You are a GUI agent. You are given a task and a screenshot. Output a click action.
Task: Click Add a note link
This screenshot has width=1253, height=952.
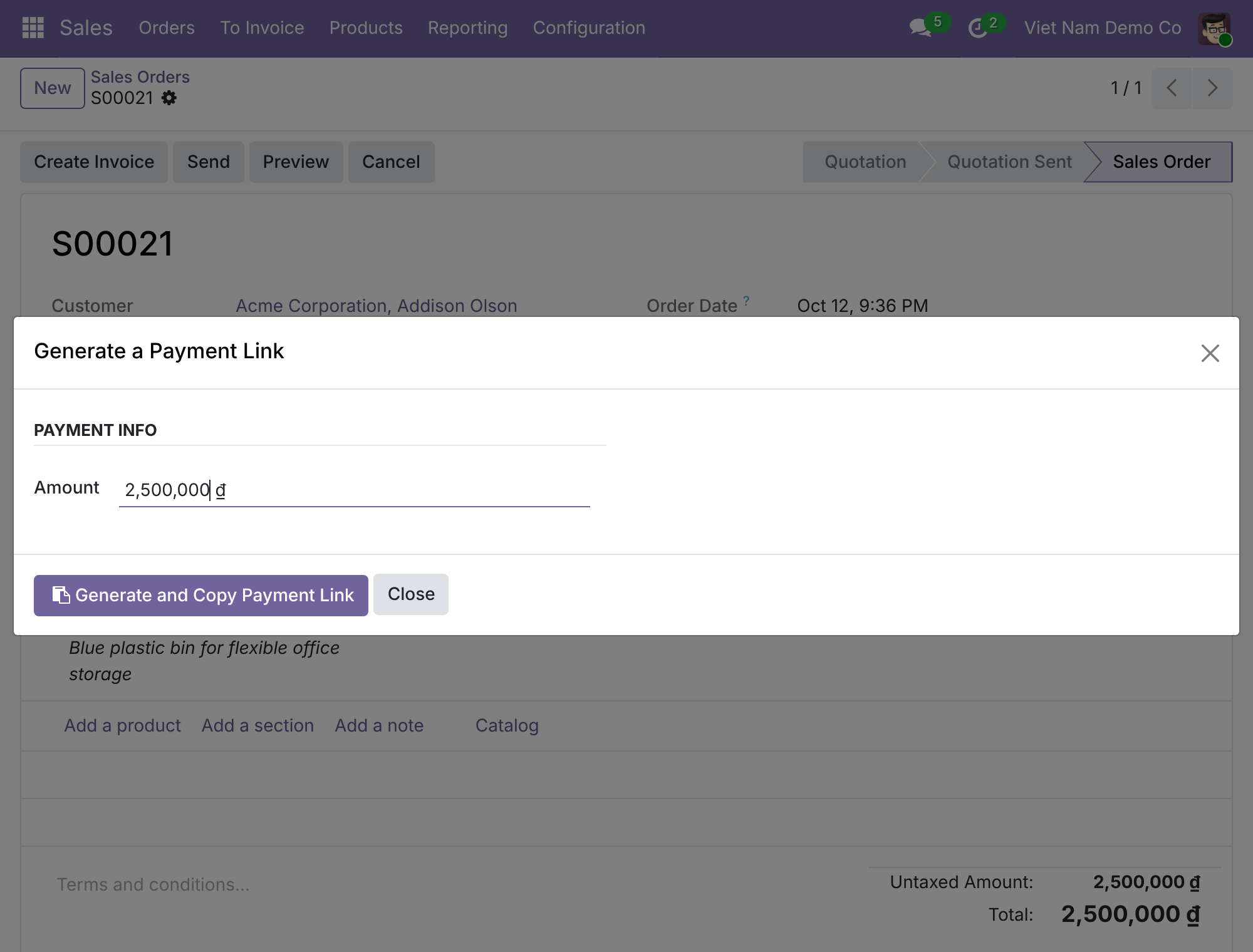[x=379, y=725]
